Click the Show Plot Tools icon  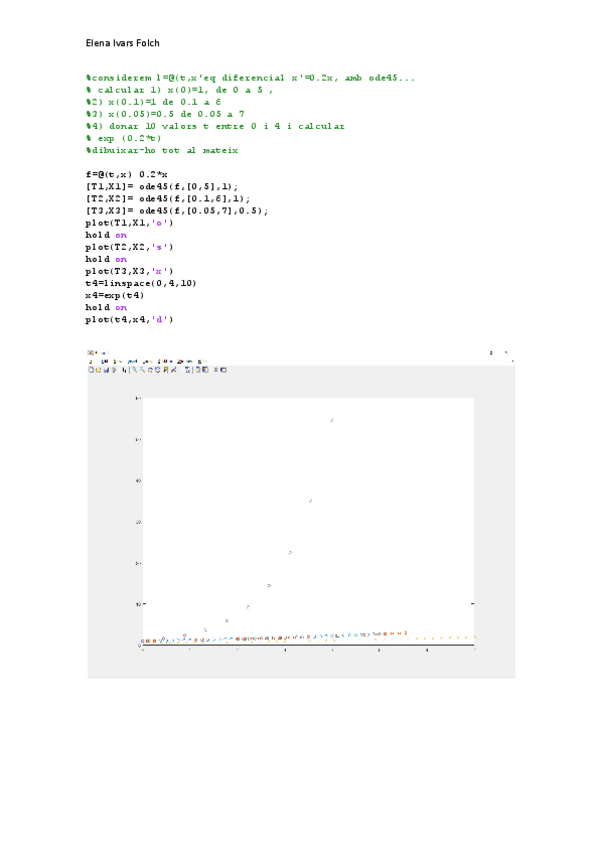tap(223, 370)
